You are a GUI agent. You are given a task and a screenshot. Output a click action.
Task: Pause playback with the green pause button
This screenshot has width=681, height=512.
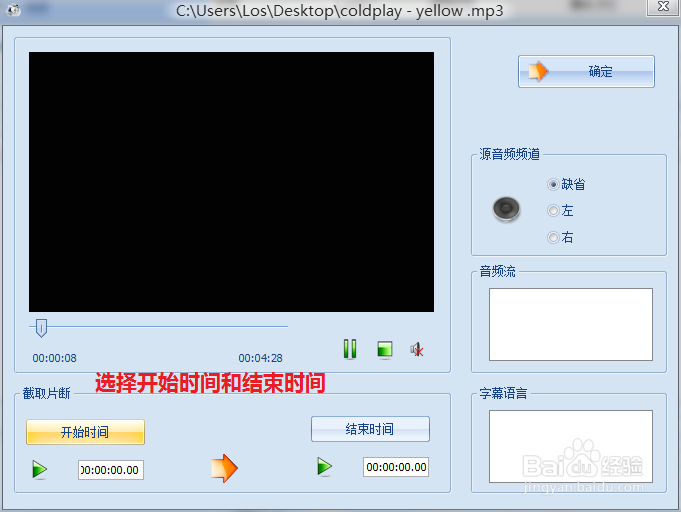pyautogui.click(x=350, y=349)
